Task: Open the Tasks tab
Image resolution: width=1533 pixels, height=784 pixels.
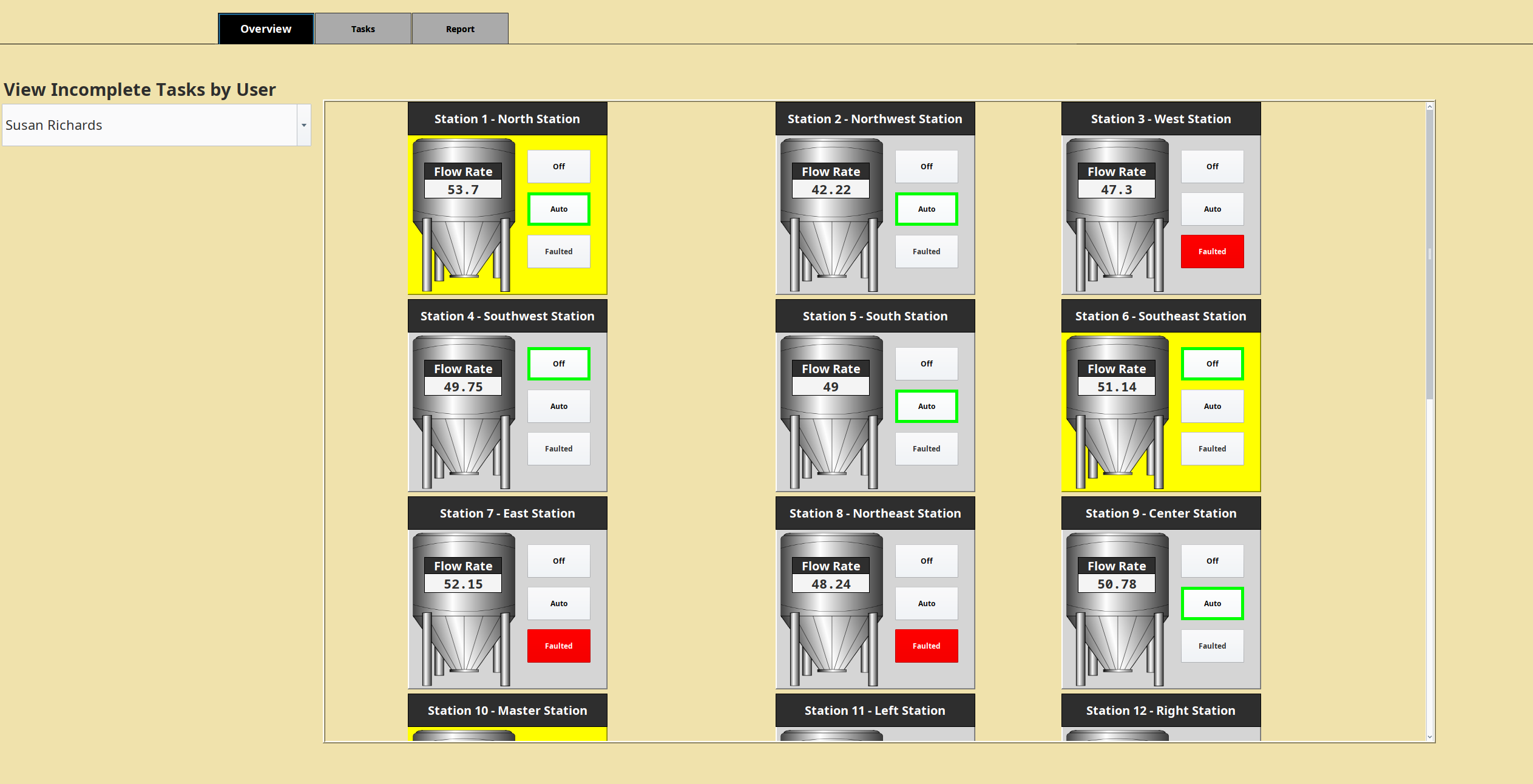Action: [363, 29]
